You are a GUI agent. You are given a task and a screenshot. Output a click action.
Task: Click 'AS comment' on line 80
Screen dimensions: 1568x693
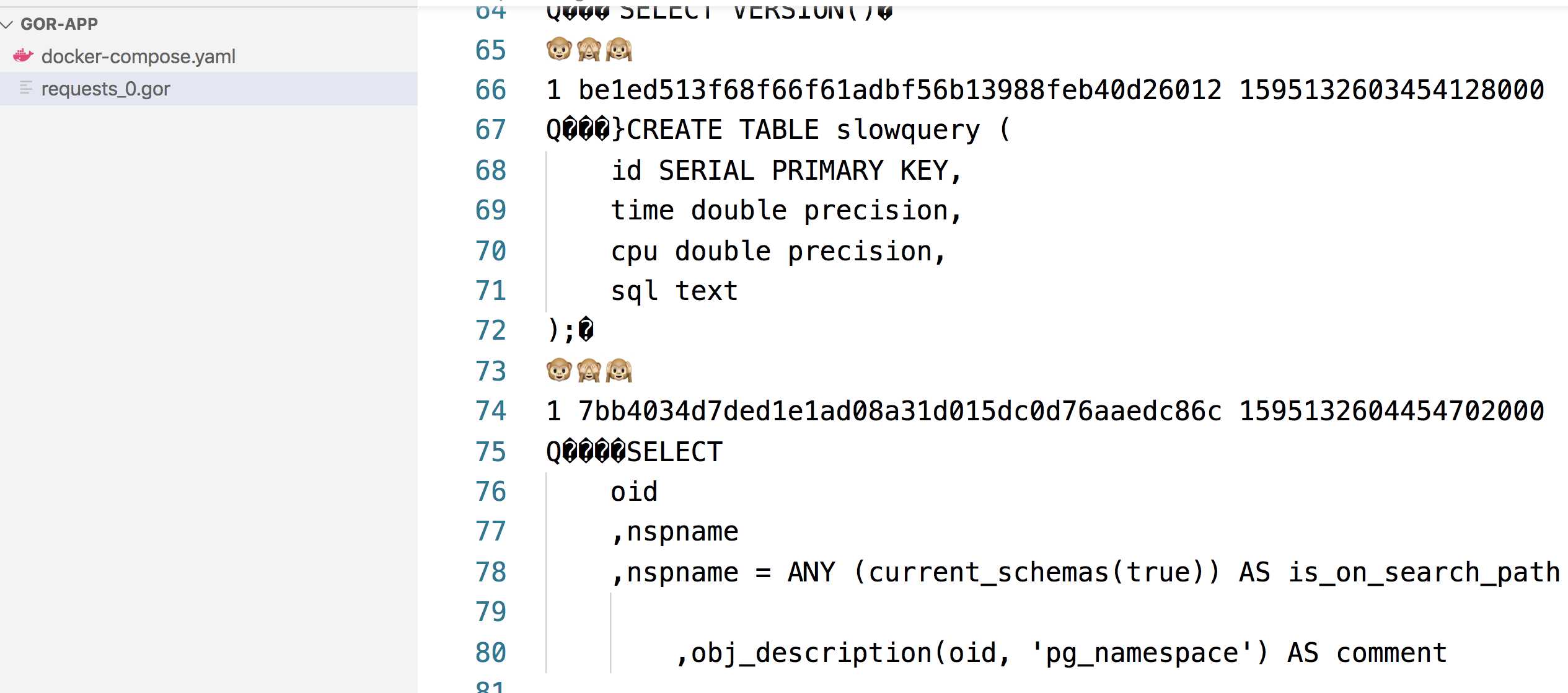(x=1367, y=653)
